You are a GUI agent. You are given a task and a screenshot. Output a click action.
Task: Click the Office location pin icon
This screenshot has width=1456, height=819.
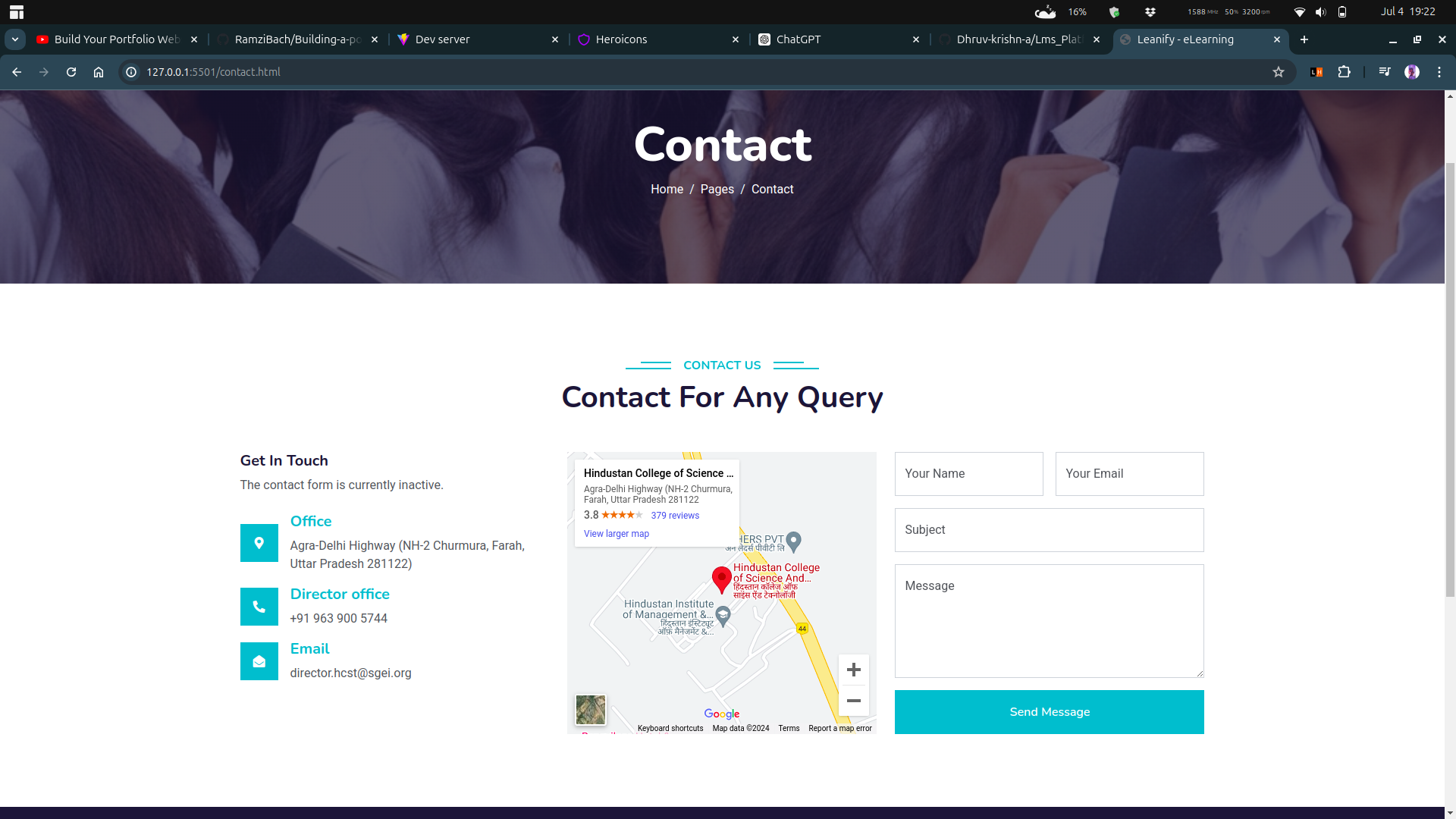259,543
